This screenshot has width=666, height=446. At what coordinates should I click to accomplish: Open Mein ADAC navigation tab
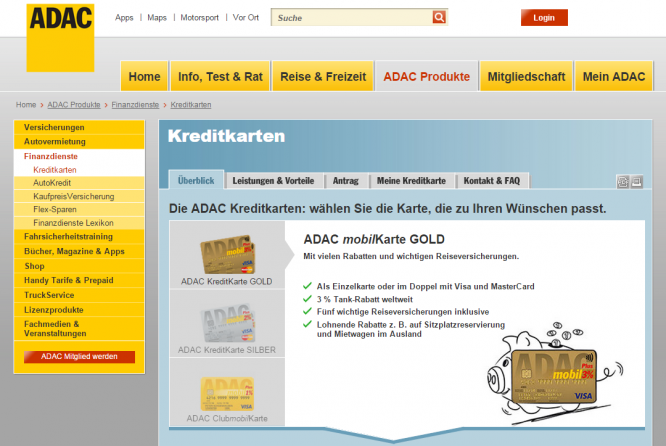614,76
